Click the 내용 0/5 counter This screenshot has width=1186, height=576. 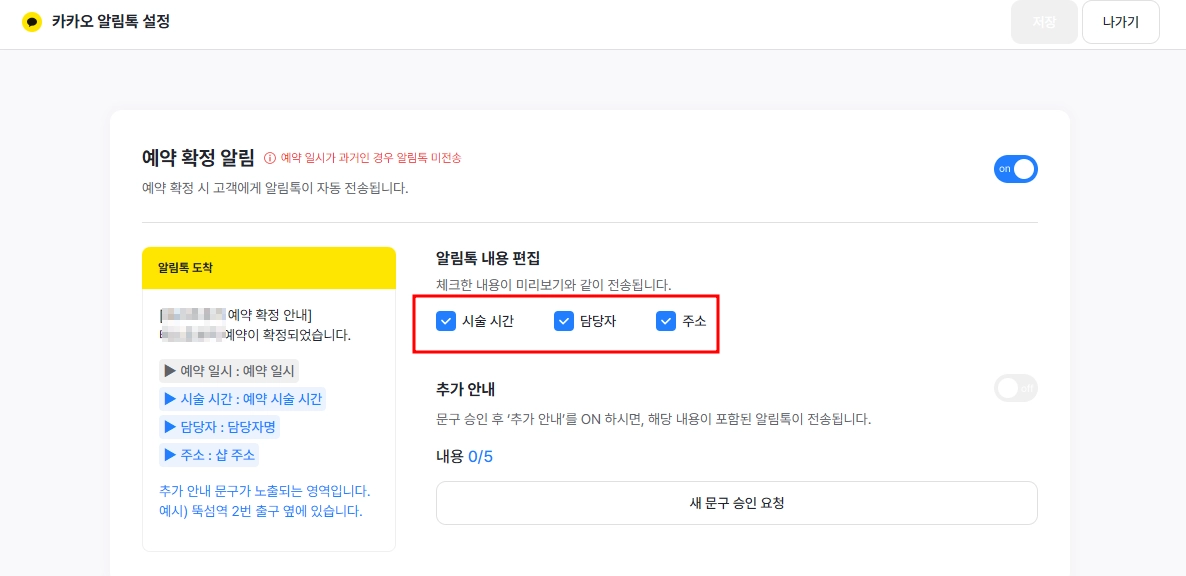click(x=464, y=457)
